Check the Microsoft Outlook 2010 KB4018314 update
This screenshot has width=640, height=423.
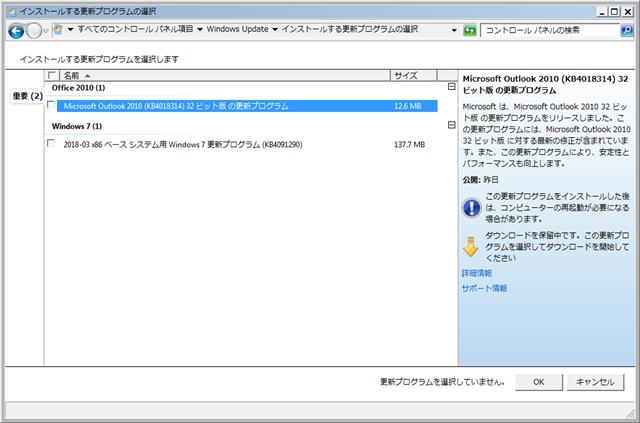tap(51, 105)
